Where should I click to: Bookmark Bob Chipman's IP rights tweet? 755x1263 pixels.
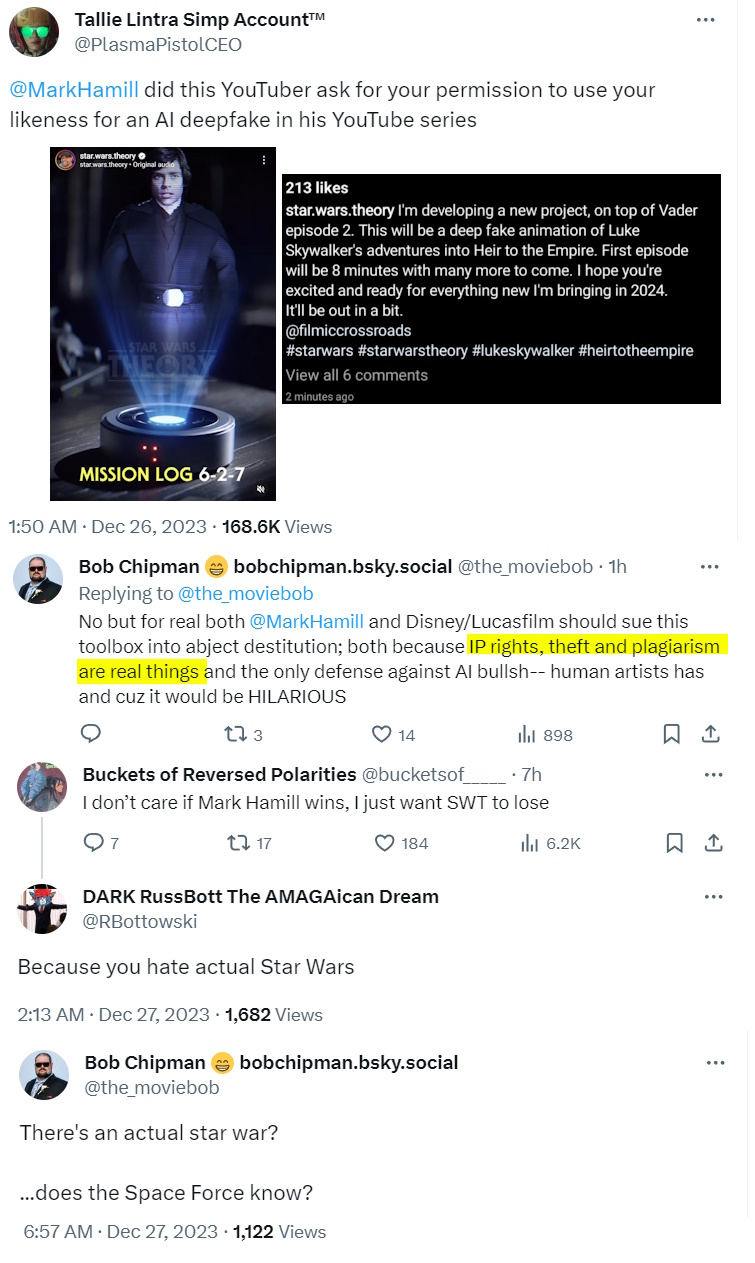[x=672, y=734]
